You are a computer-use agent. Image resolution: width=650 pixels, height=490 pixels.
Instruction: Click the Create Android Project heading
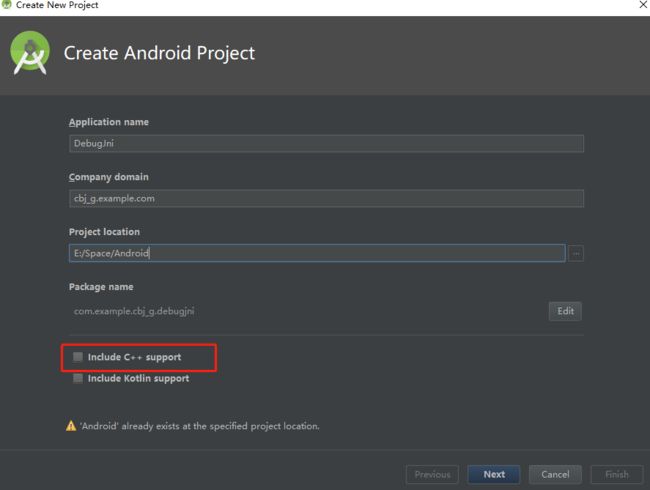pyautogui.click(x=159, y=53)
